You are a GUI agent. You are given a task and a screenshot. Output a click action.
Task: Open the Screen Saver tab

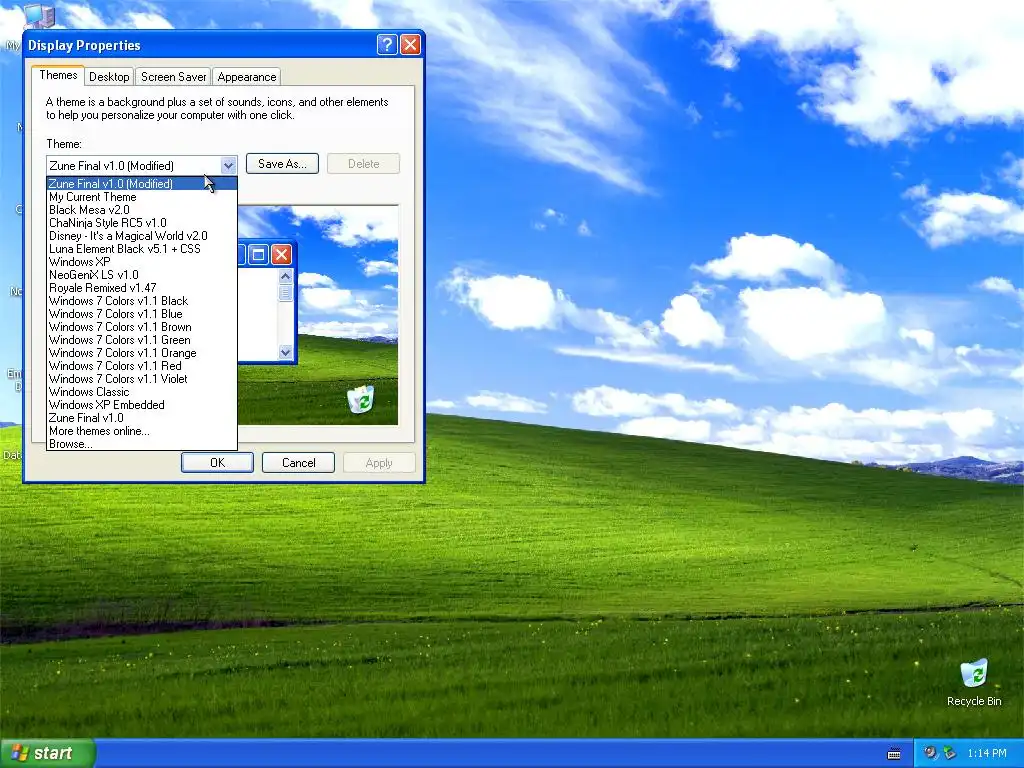(x=173, y=77)
